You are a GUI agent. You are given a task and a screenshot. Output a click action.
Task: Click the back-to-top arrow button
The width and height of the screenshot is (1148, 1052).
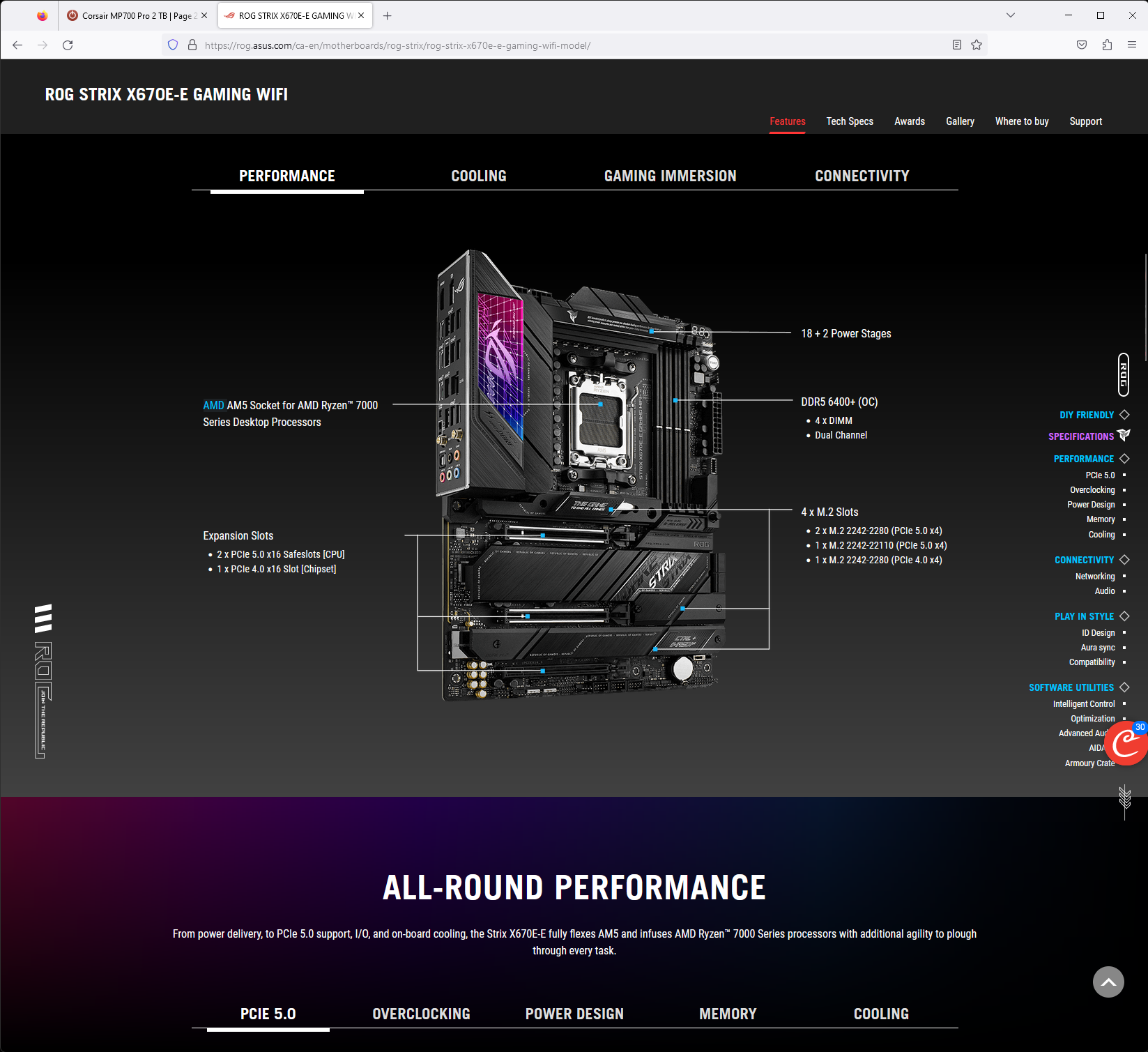[1108, 982]
